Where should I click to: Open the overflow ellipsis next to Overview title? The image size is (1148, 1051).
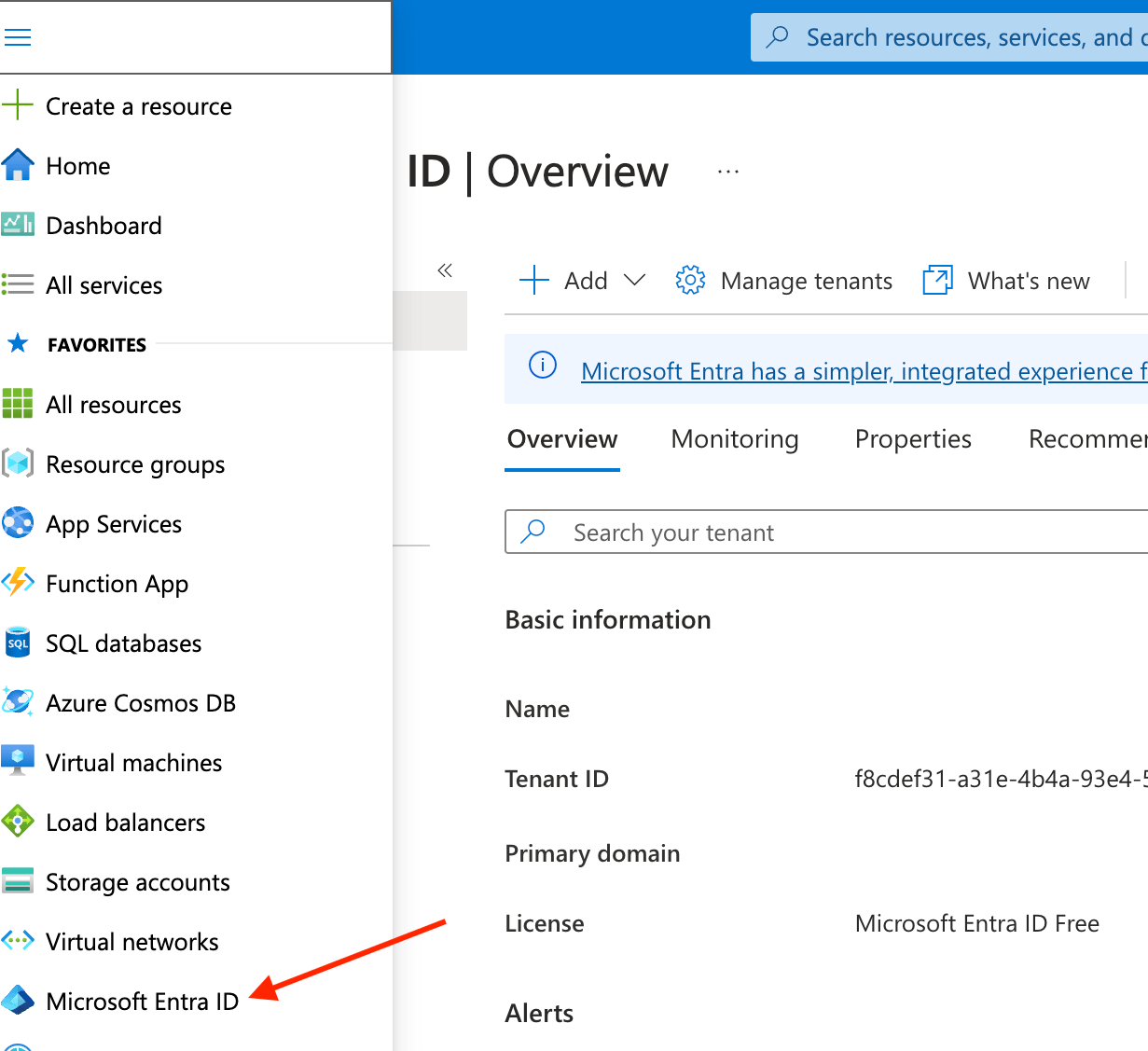coord(726,171)
